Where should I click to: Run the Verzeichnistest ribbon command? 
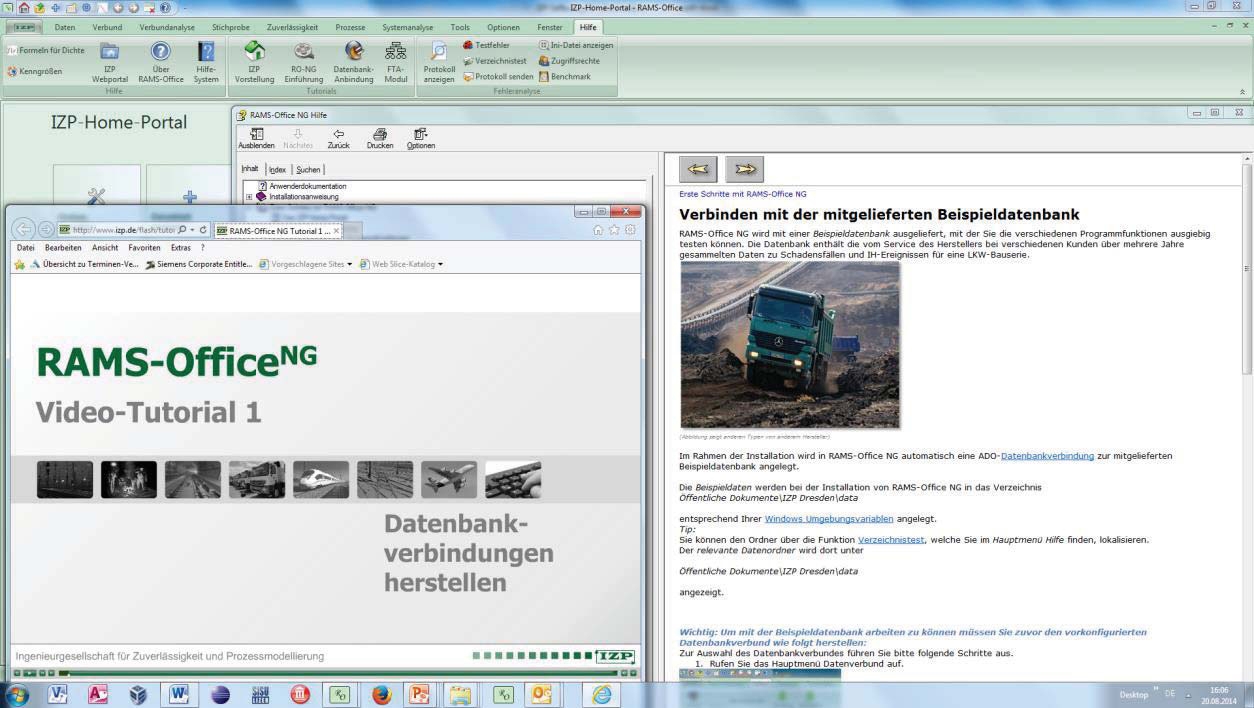coord(494,61)
